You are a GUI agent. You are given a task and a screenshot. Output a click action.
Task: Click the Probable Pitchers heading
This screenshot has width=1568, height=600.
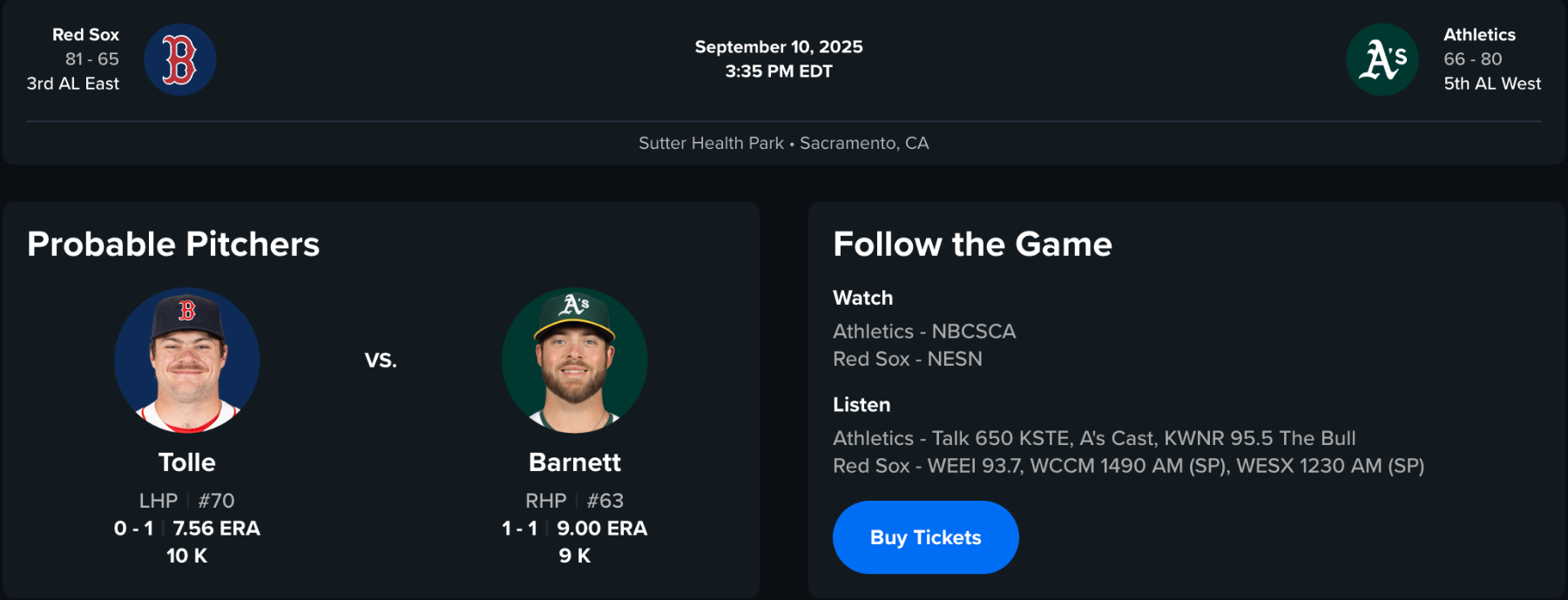[173, 245]
